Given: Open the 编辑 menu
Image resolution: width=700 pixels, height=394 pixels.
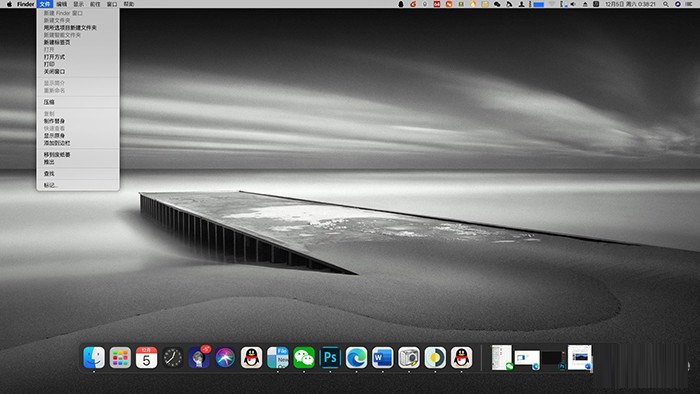Looking at the screenshot, I should point(62,4).
